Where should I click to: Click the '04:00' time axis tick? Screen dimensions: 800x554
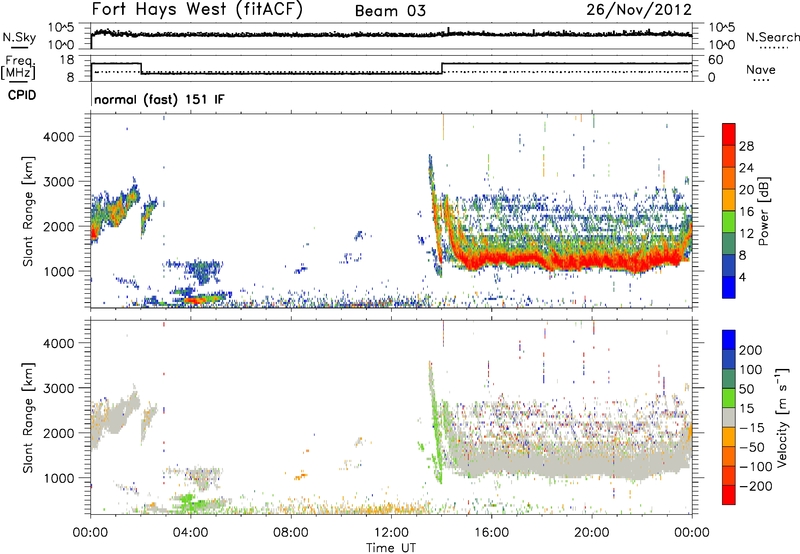(191, 533)
